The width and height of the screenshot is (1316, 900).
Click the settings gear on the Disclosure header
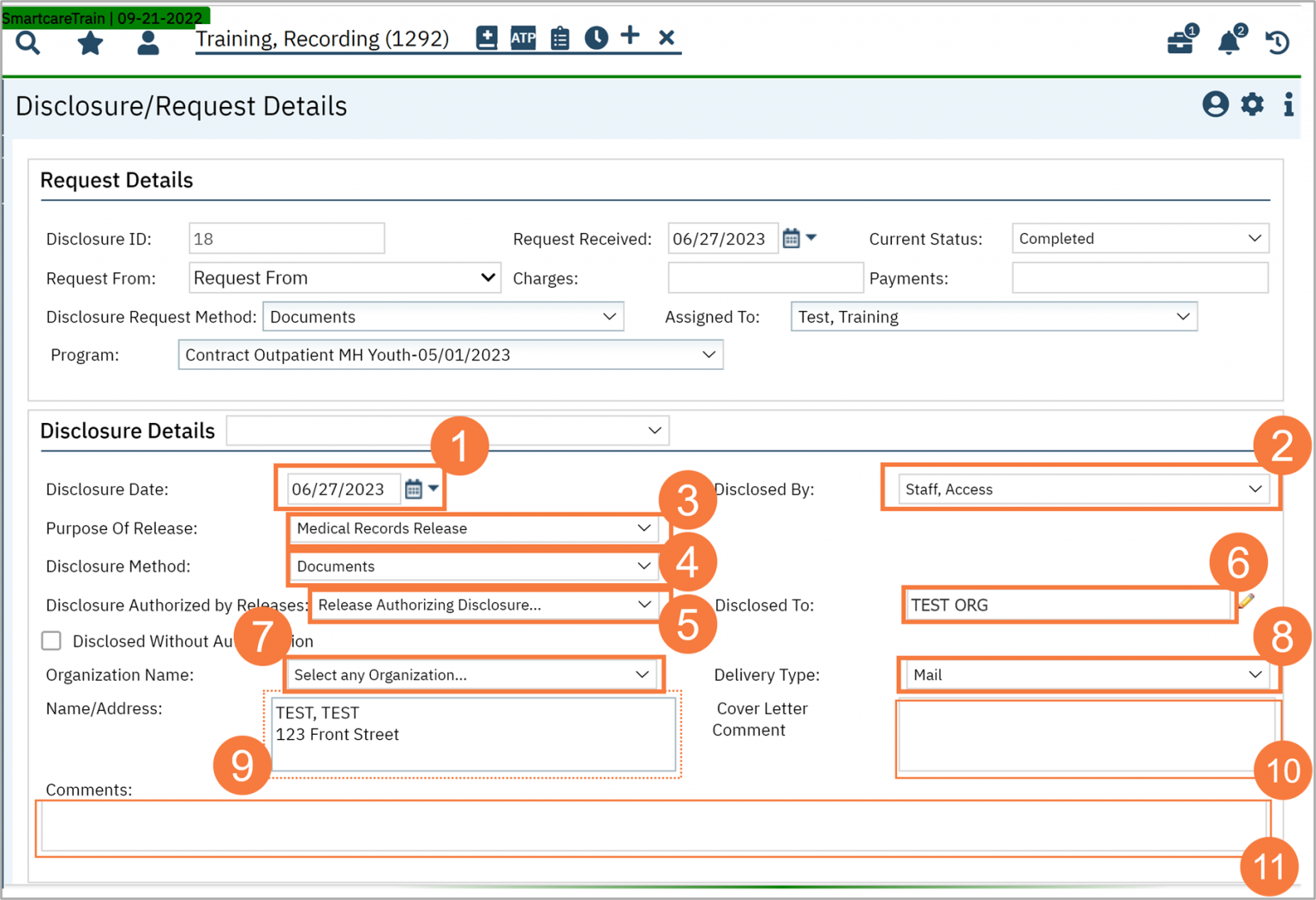click(1252, 104)
